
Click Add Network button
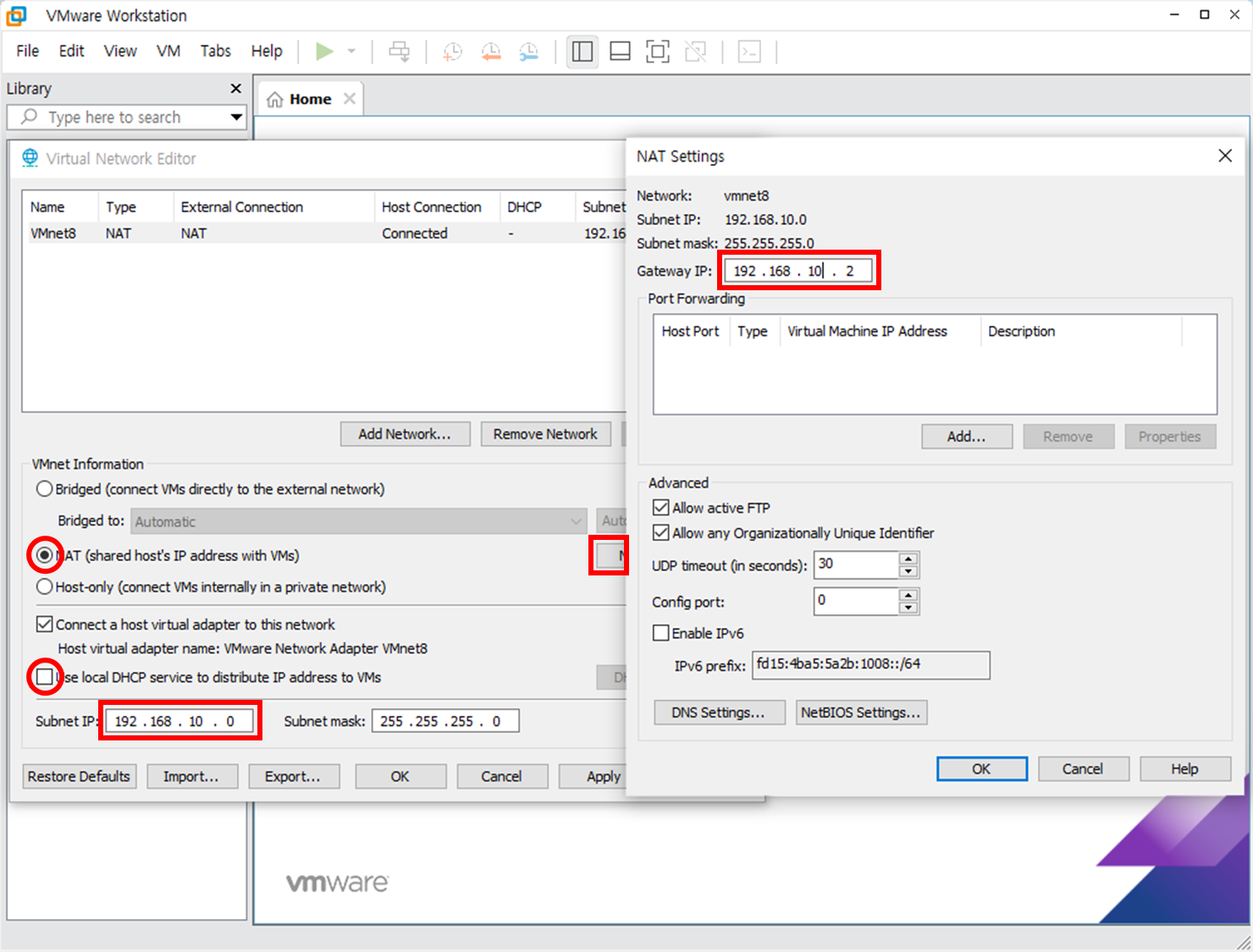(404, 434)
